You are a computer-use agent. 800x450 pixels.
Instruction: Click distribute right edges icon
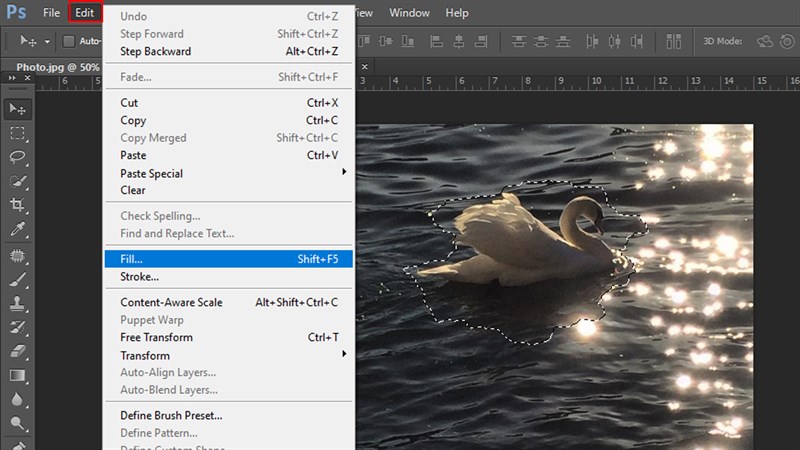pyautogui.click(x=637, y=41)
